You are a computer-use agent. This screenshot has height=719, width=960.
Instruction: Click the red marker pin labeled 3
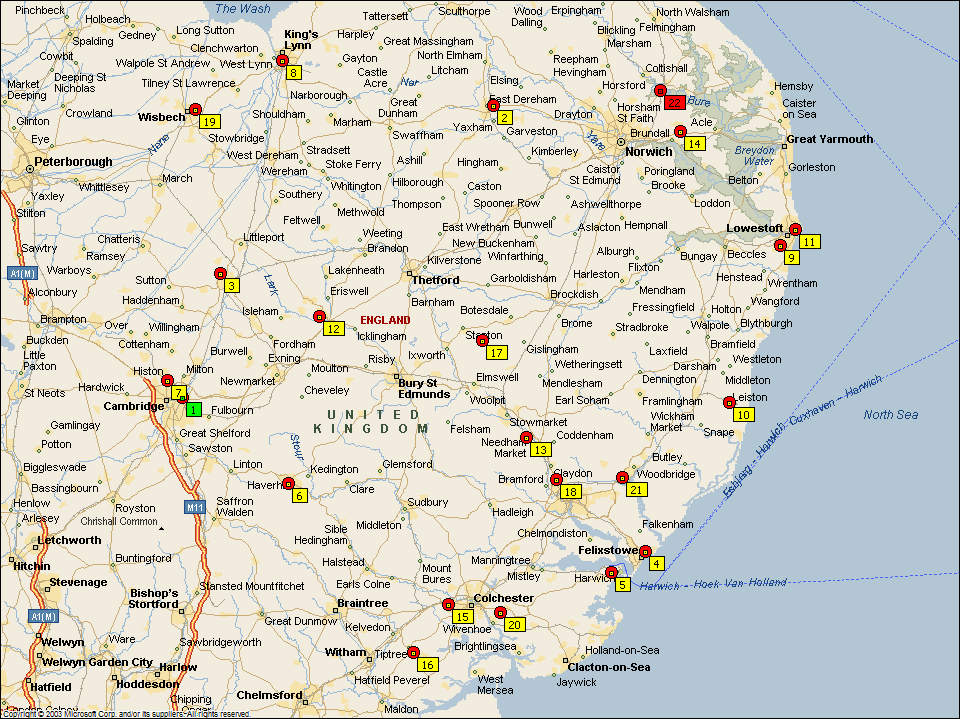(x=220, y=273)
